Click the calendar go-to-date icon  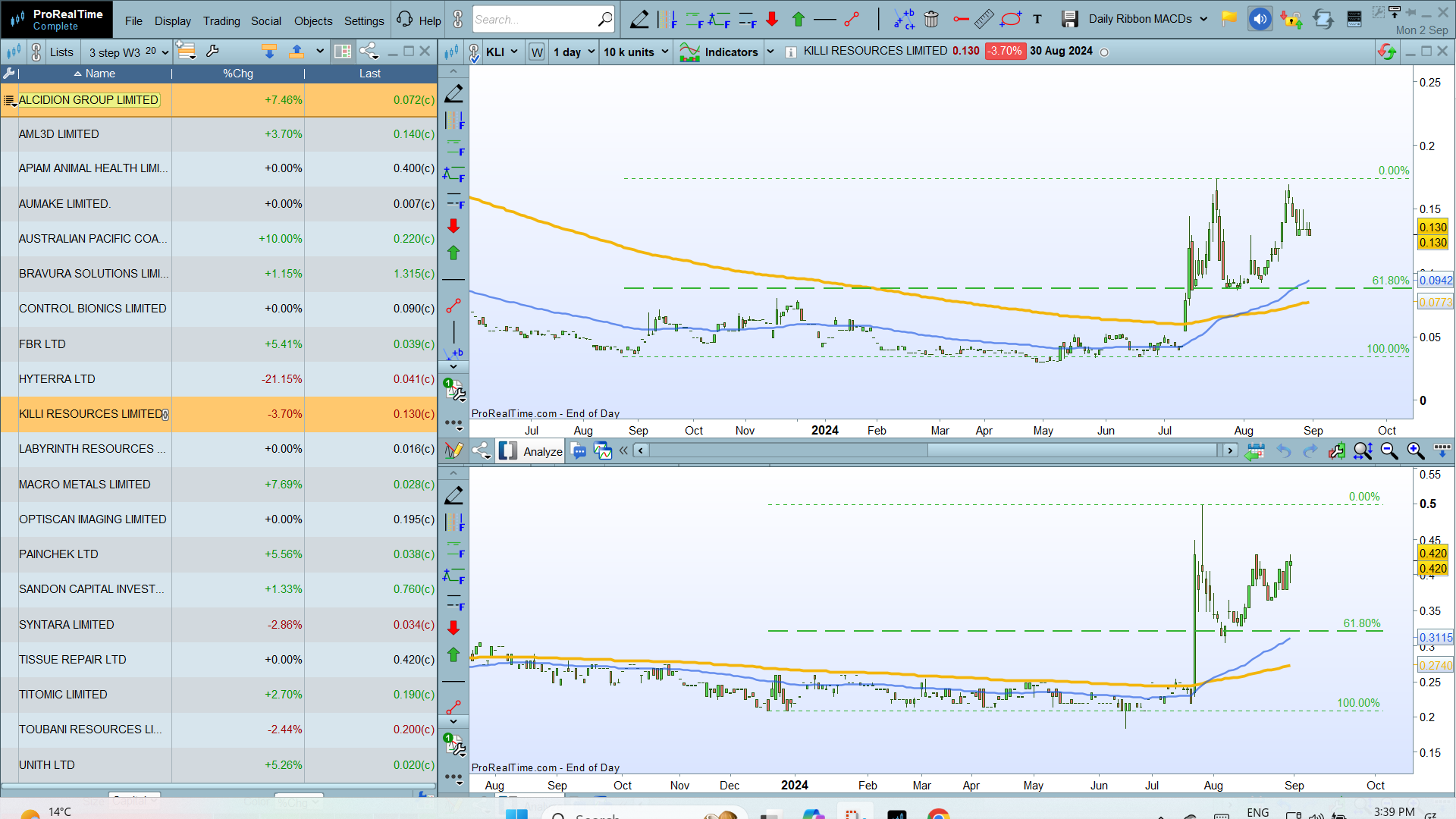pos(1255,451)
